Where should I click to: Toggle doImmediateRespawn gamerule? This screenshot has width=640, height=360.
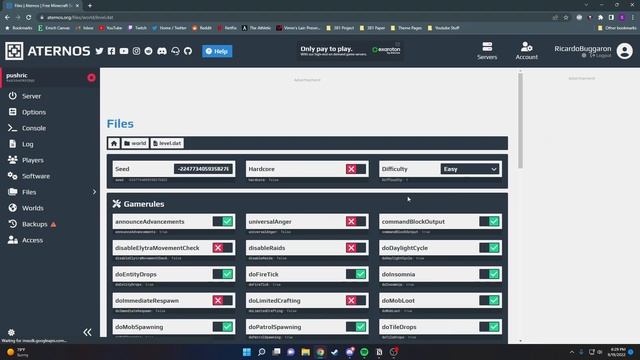tap(223, 300)
